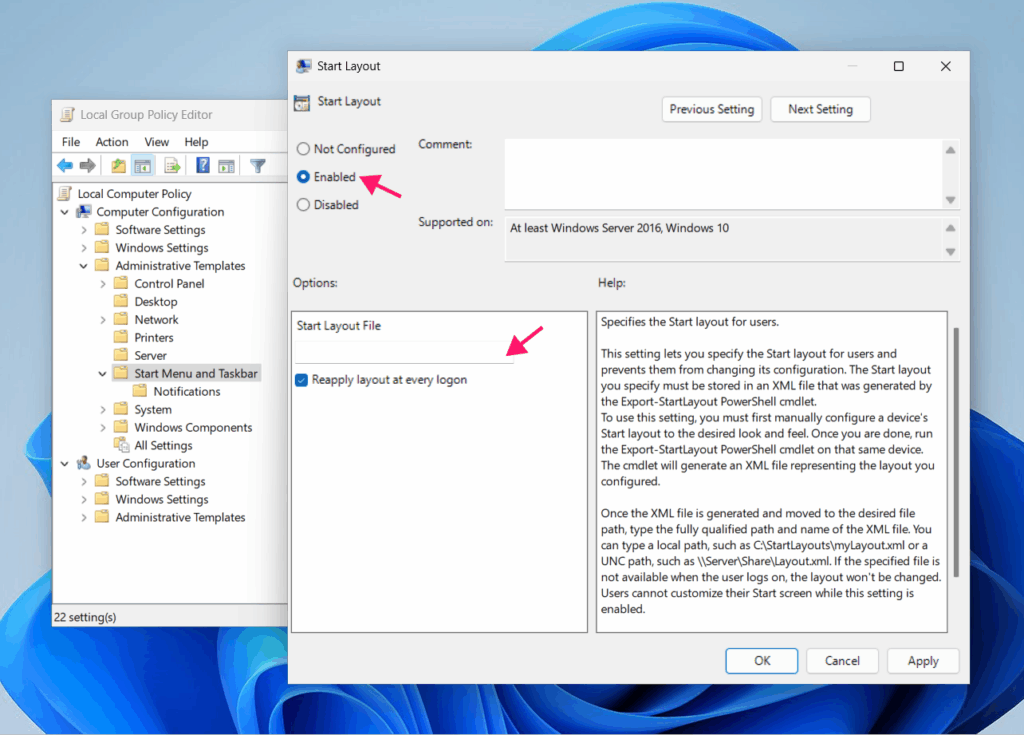Viewport: 1024px width, 735px height.
Task: Toggle the Show/Hide Action Pane icon
Action: tap(227, 167)
